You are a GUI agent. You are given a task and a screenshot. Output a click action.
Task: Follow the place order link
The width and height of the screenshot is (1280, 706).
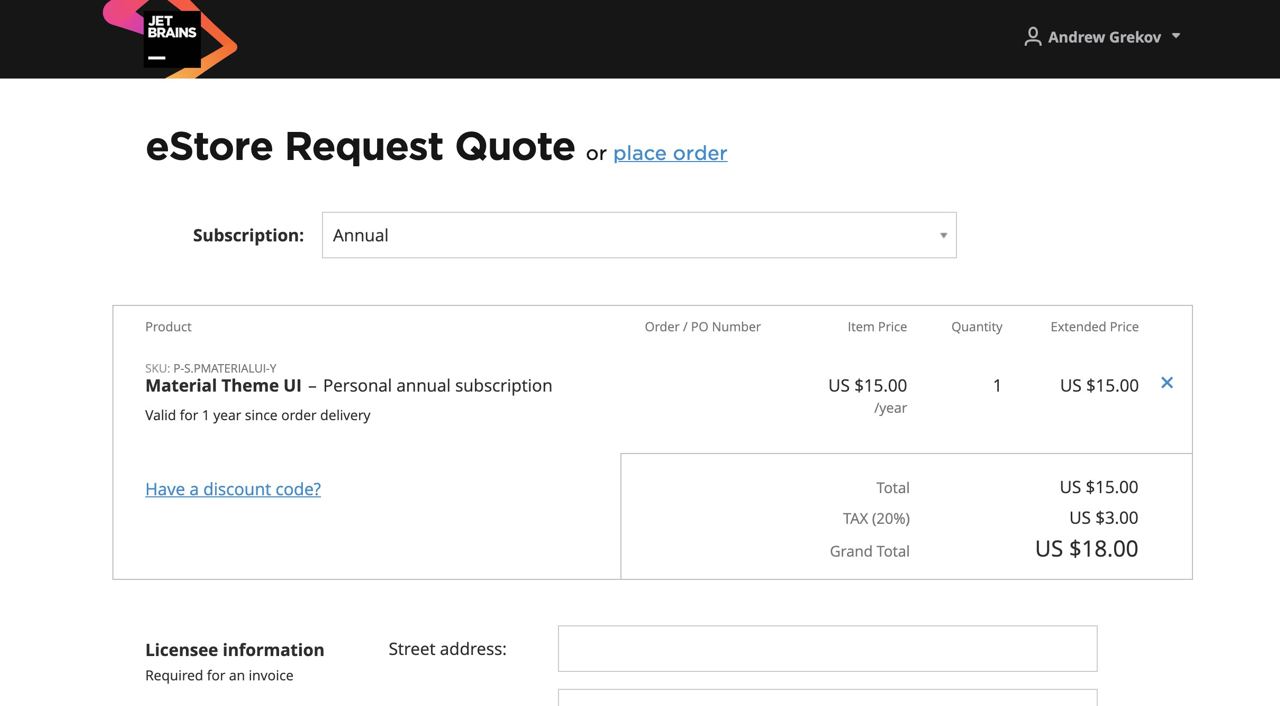pyautogui.click(x=670, y=153)
